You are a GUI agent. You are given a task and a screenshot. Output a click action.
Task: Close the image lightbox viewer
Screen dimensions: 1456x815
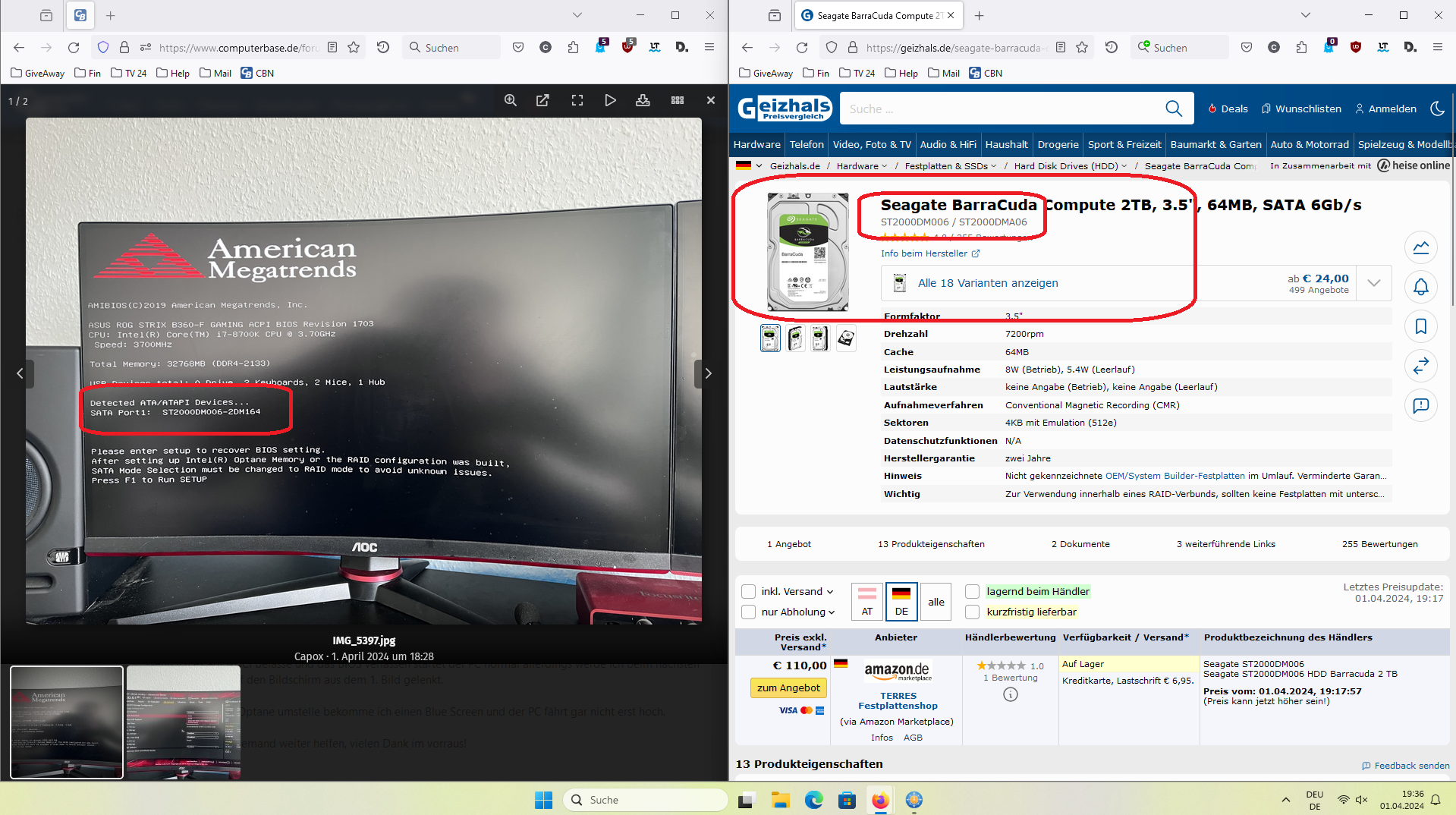(711, 100)
